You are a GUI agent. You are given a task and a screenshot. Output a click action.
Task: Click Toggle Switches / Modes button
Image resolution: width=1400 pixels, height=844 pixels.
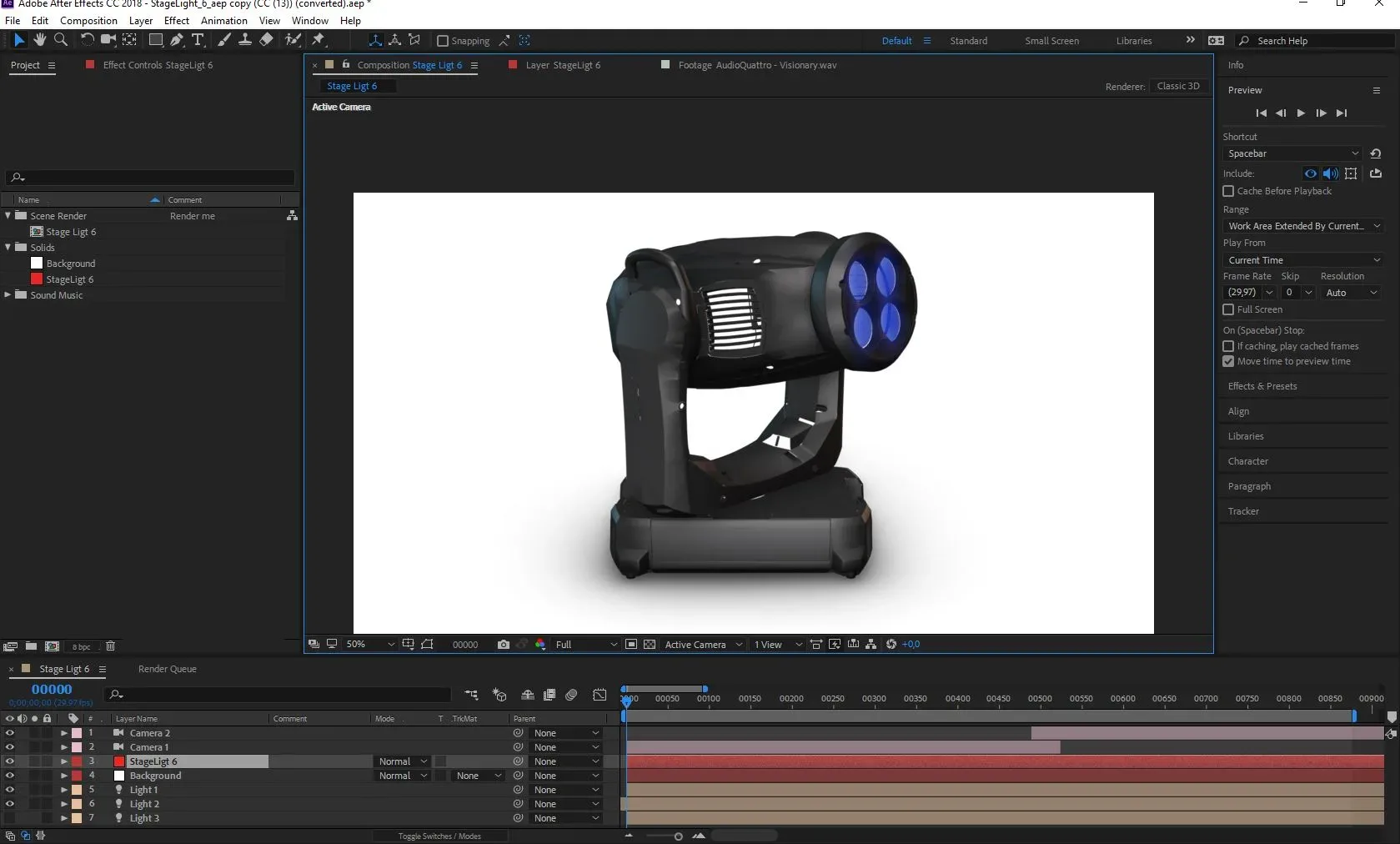coord(439,836)
